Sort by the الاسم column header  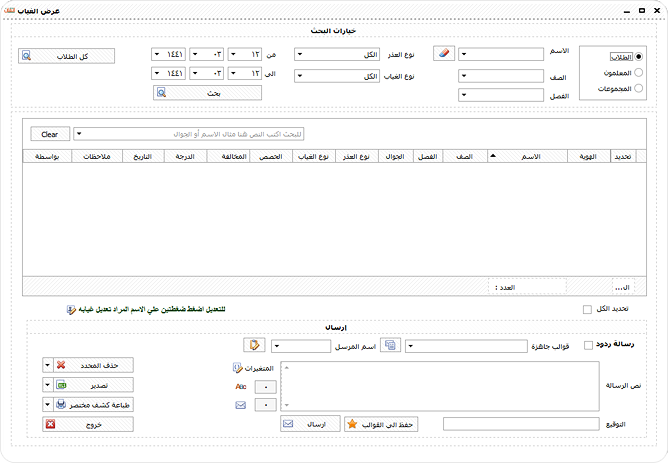point(527,156)
